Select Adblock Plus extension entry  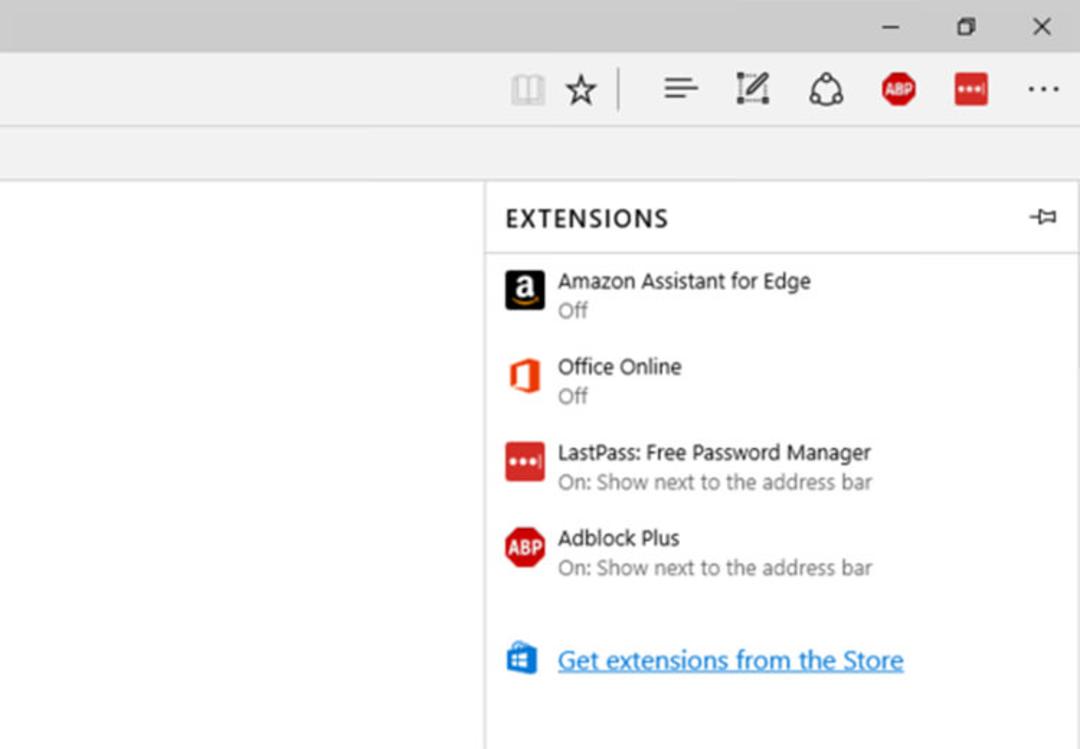[782, 552]
